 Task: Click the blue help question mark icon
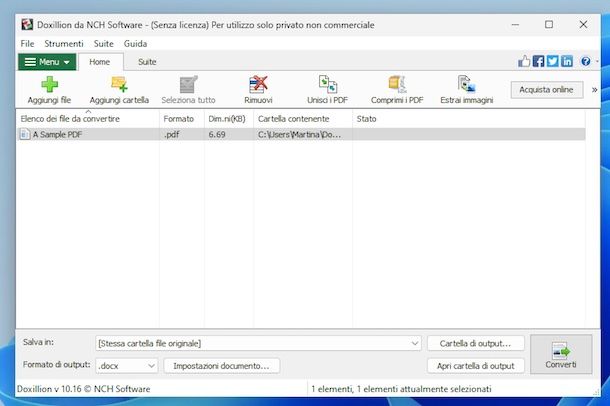coord(585,61)
